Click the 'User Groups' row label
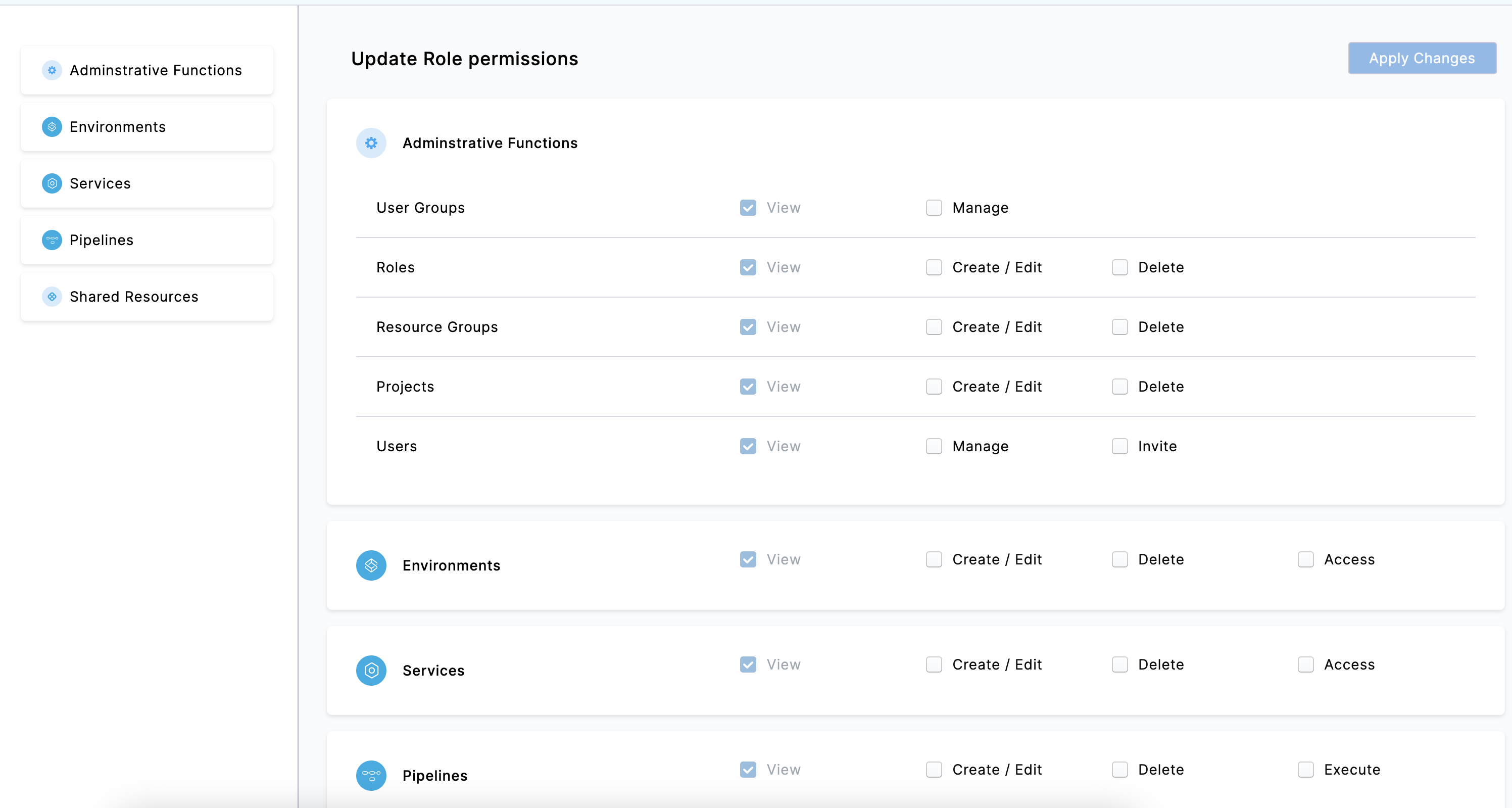This screenshot has height=808, width=1512. click(420, 208)
